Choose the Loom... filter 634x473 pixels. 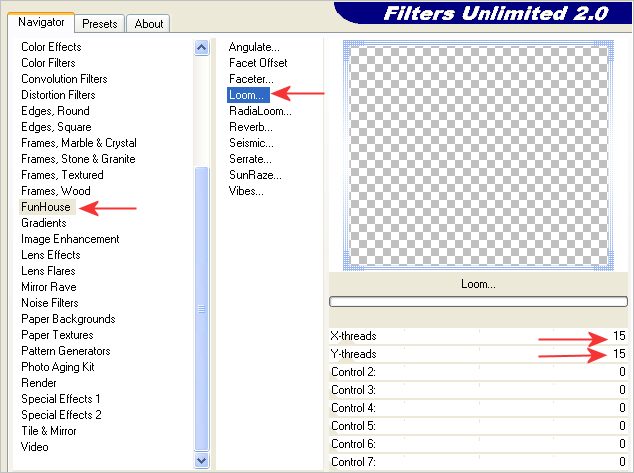coord(248,95)
